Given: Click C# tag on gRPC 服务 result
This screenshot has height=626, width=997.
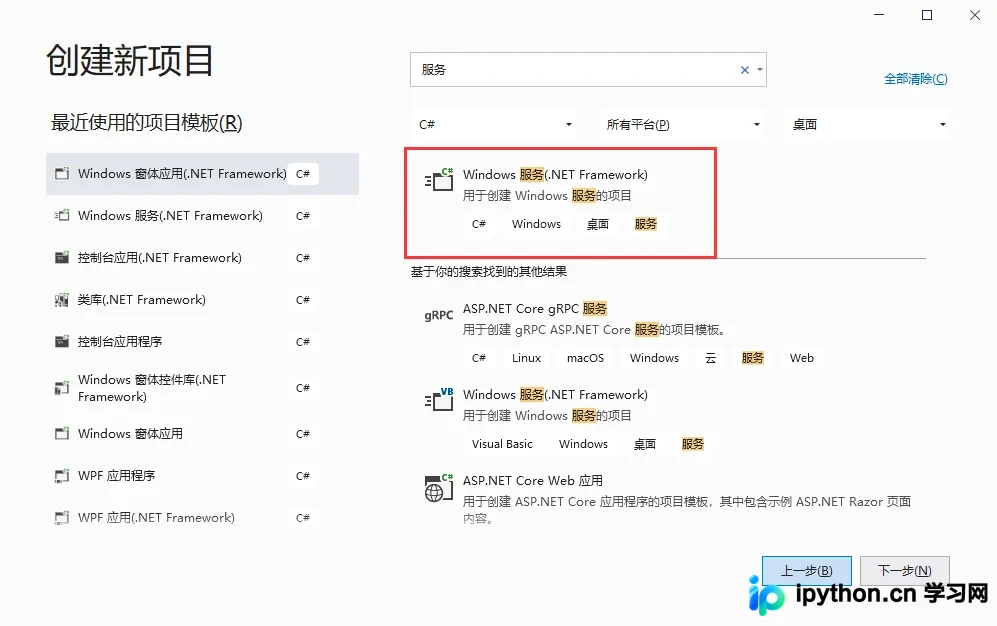Looking at the screenshot, I should [x=479, y=358].
